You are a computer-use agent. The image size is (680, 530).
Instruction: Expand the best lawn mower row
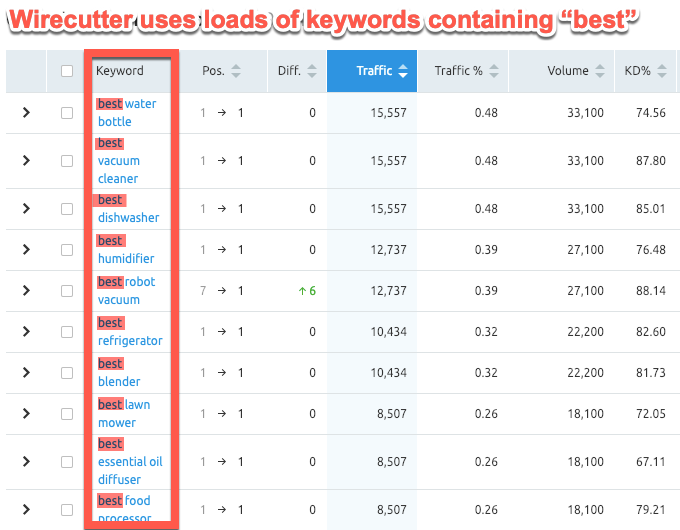click(x=26, y=414)
